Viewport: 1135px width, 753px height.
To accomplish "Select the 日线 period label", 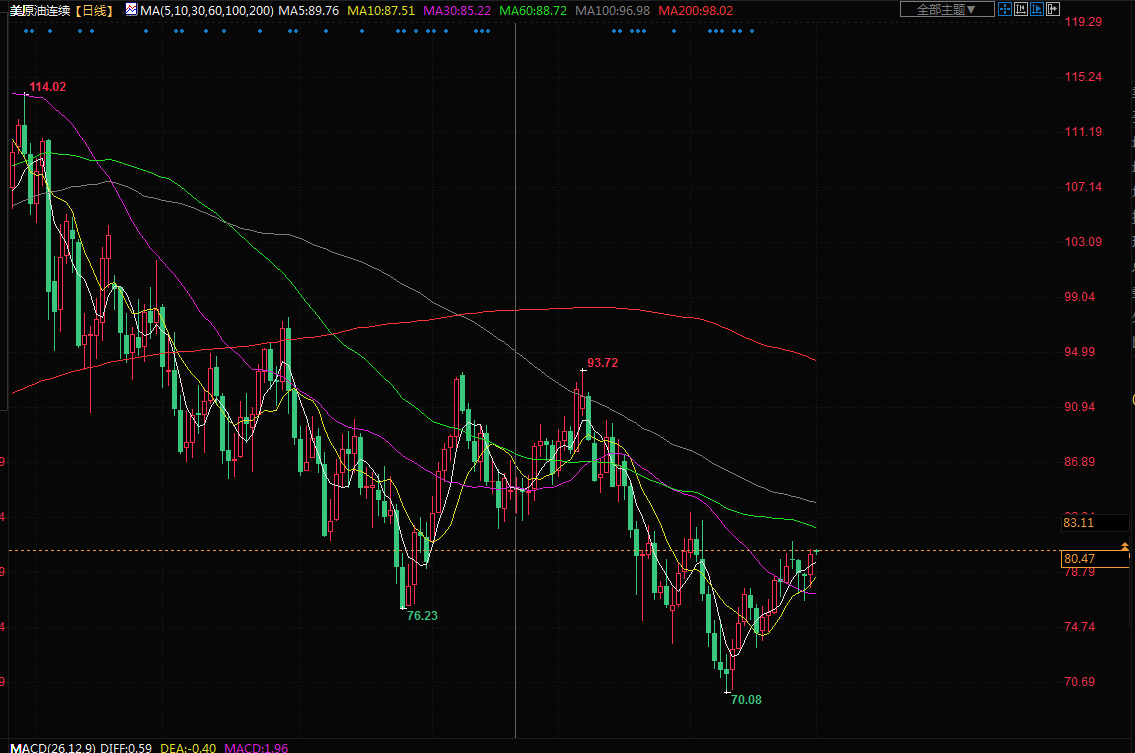I will click(x=96, y=9).
